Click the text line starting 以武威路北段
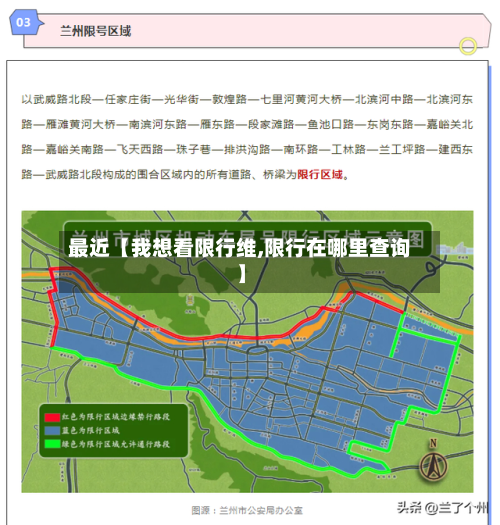The image size is (500, 525). tap(247, 99)
